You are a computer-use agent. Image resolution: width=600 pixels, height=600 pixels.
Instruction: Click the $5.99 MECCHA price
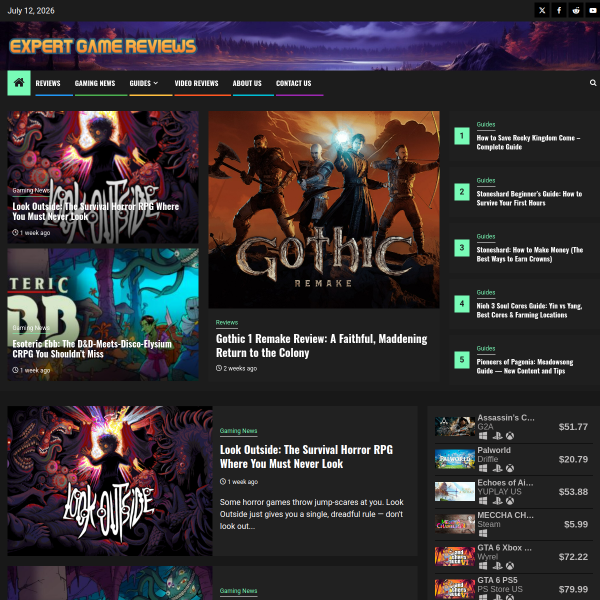click(x=576, y=524)
